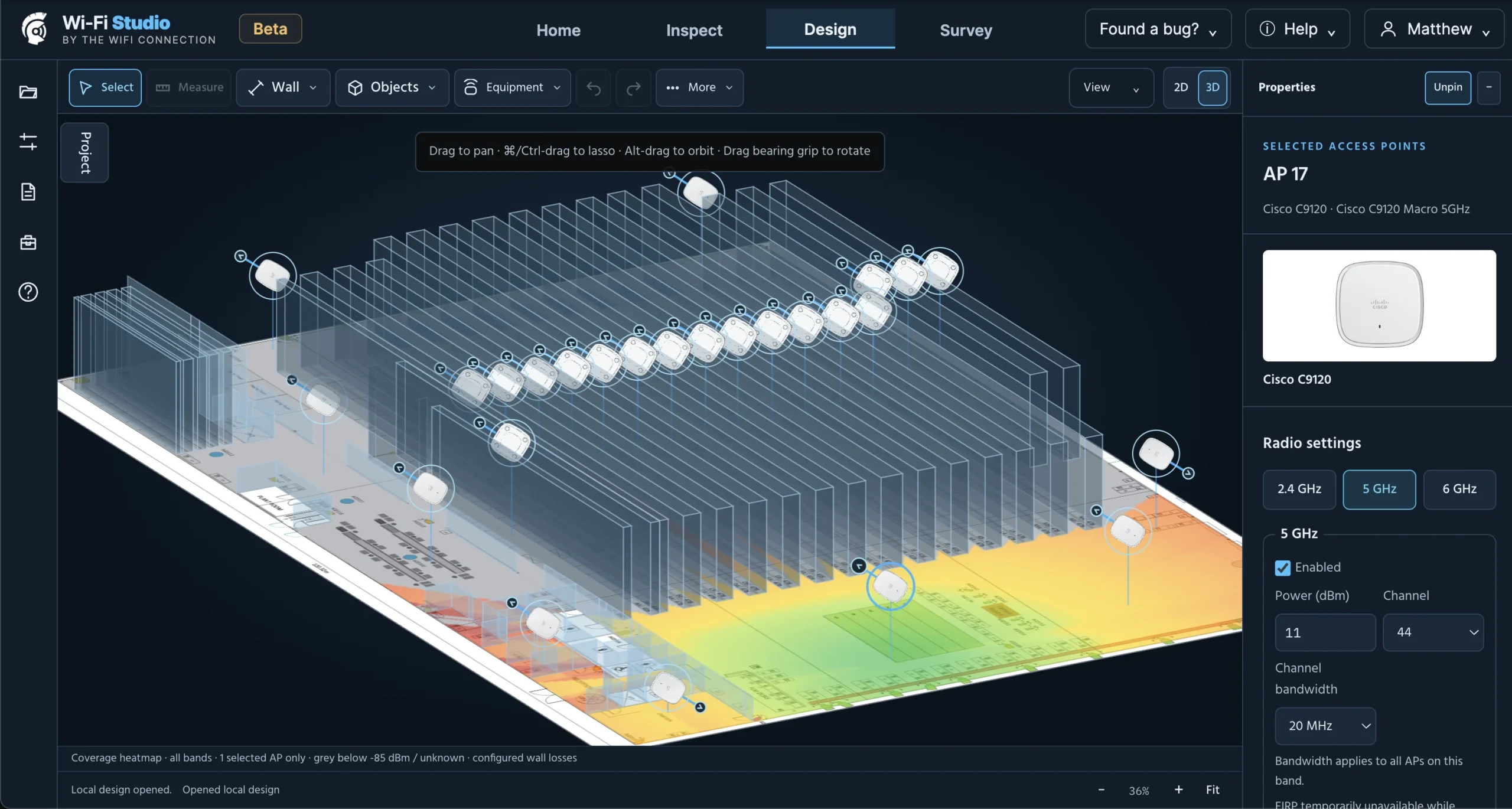This screenshot has width=1512, height=809.
Task: Click the Unpin button
Action: point(1448,87)
